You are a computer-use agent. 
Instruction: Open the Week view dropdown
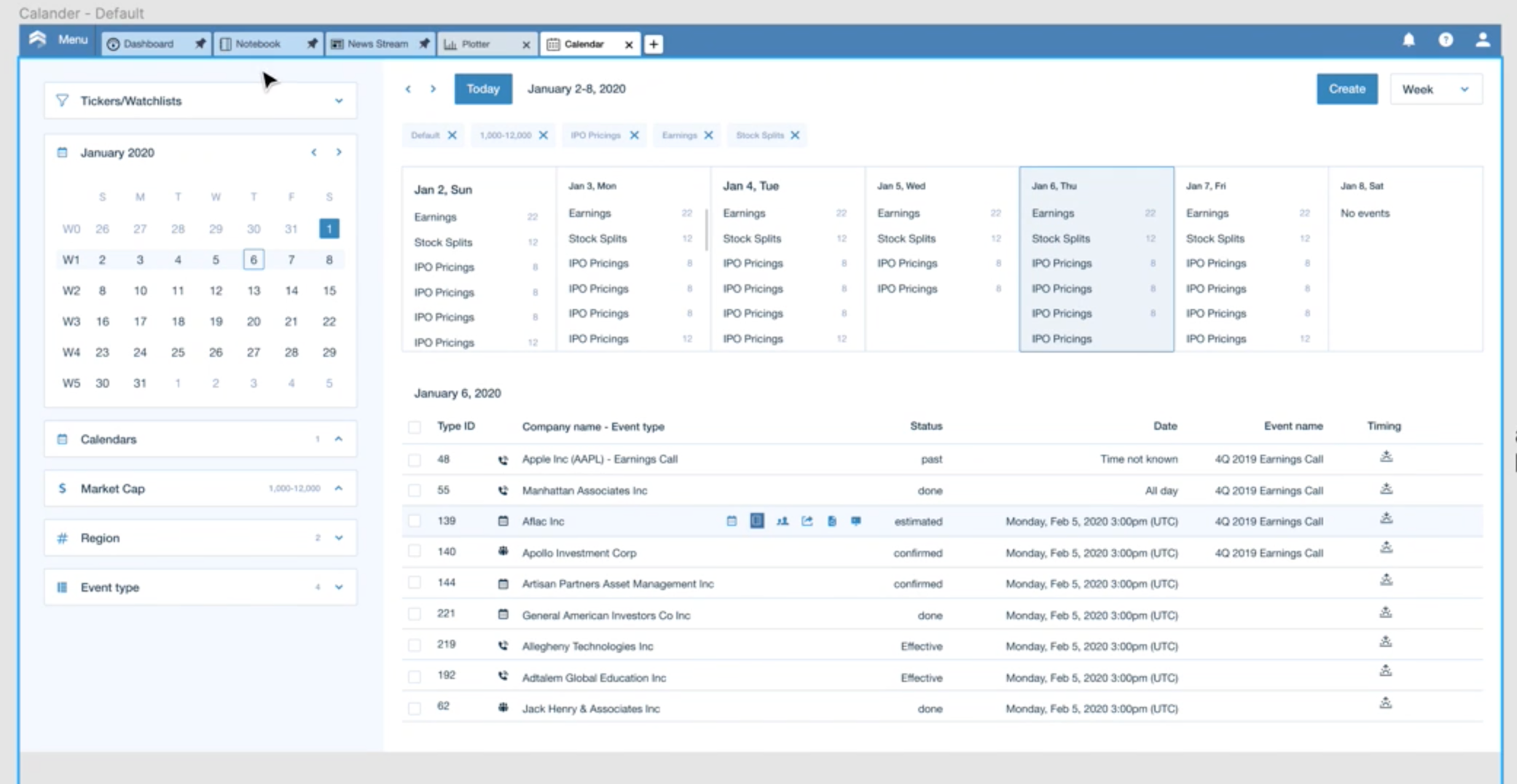coord(1435,89)
